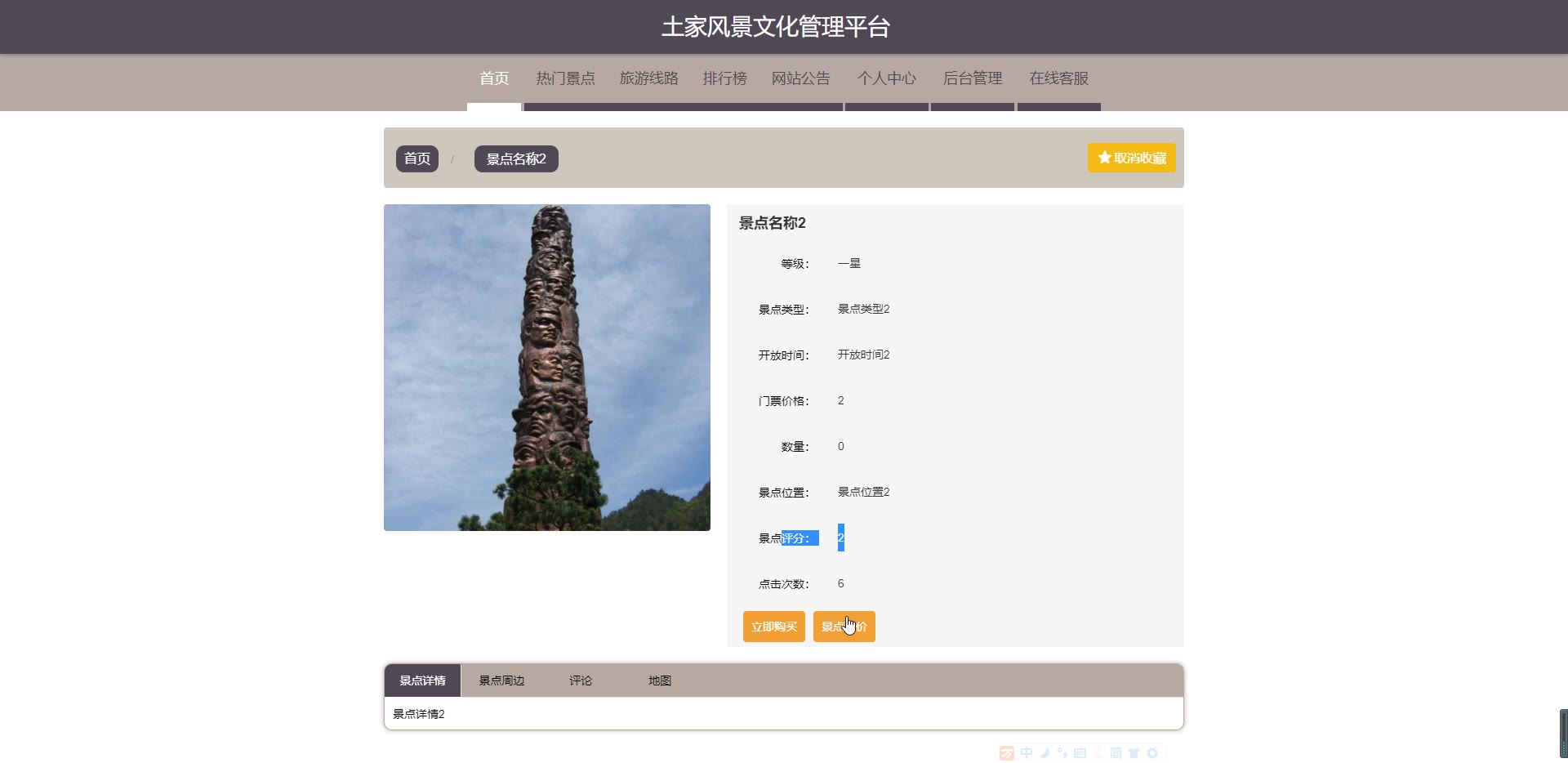The height and width of the screenshot is (763, 1568).
Task: Click the vertical page scrollbar thumb
Action: (x=1563, y=734)
